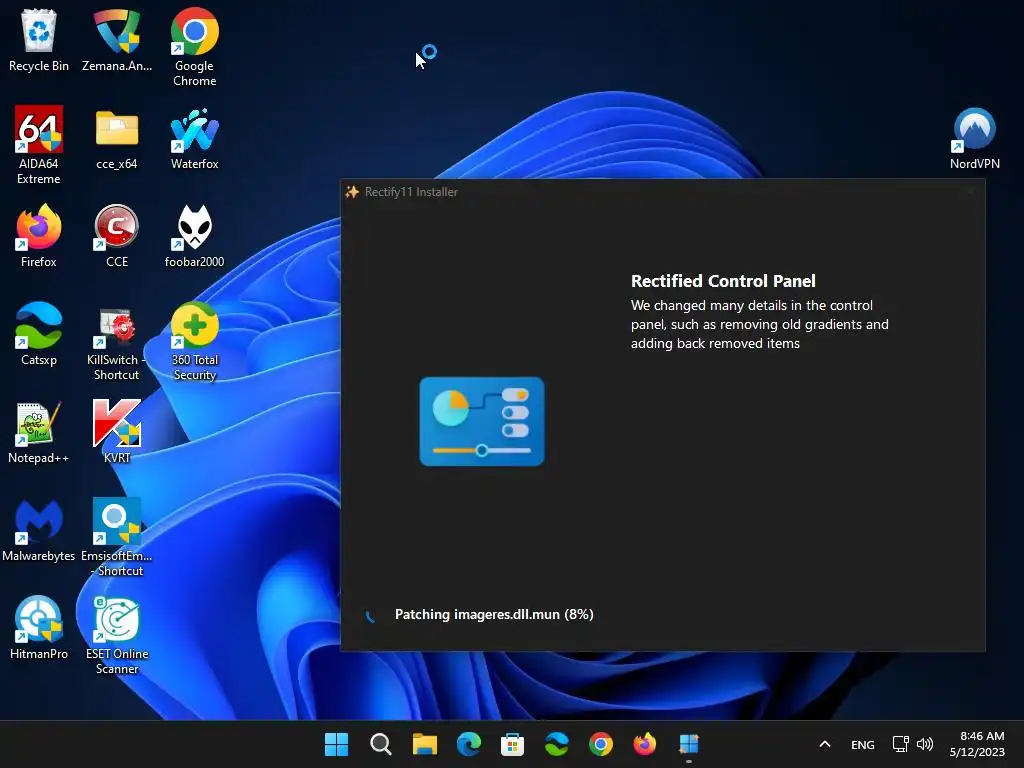Open the clock showing 8:46 AM
This screenshot has width=1024, height=768.
click(x=977, y=744)
